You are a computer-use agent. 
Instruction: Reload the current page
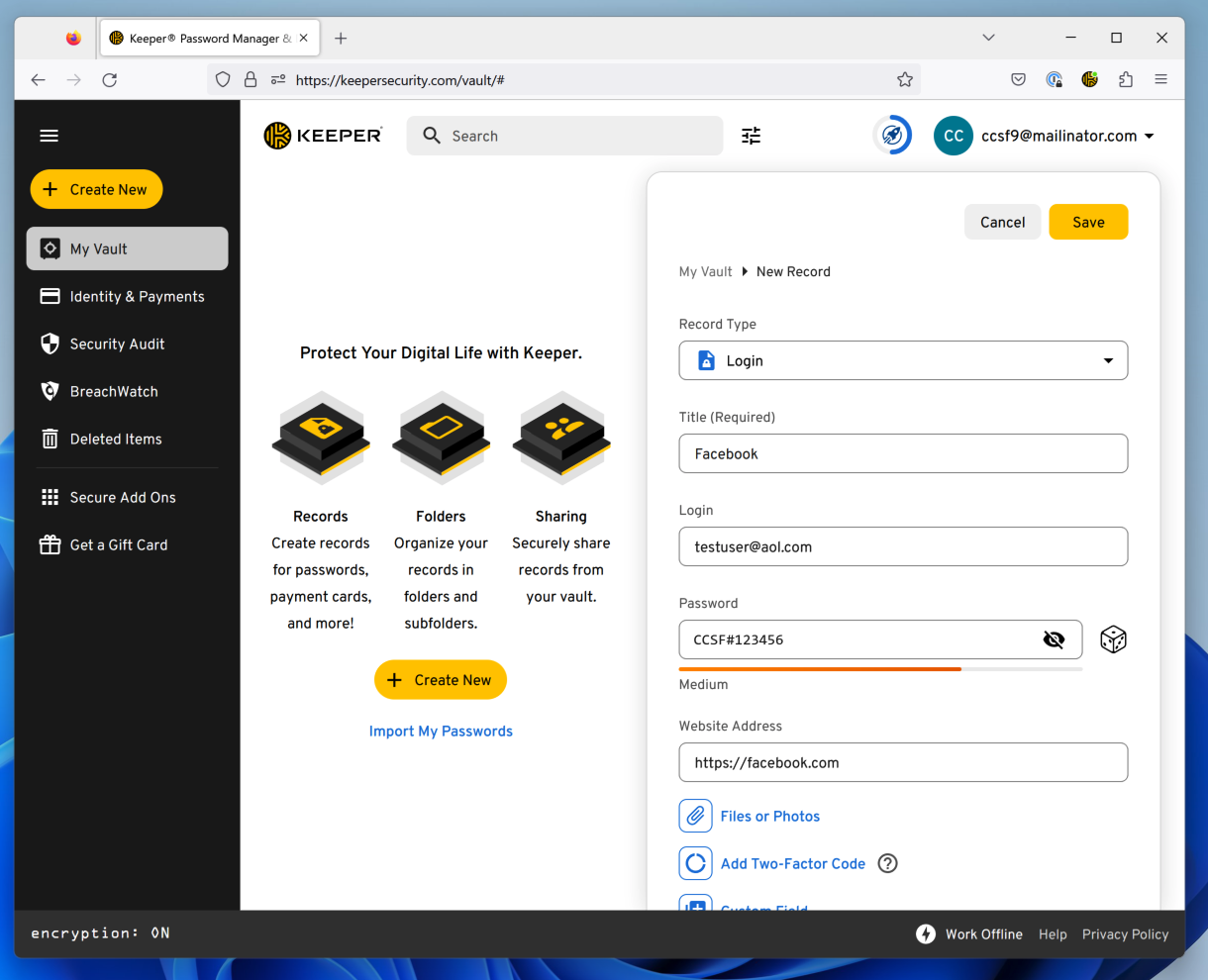(x=110, y=79)
